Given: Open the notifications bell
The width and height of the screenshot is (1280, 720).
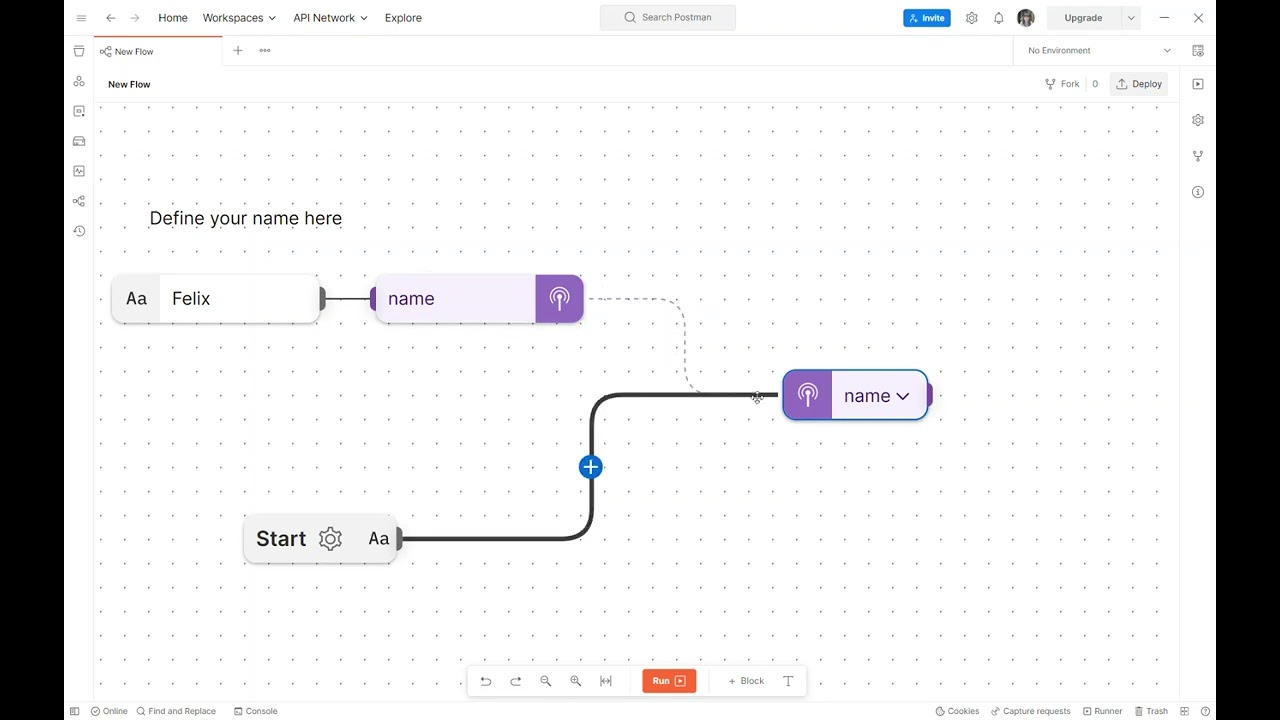Looking at the screenshot, I should [999, 18].
